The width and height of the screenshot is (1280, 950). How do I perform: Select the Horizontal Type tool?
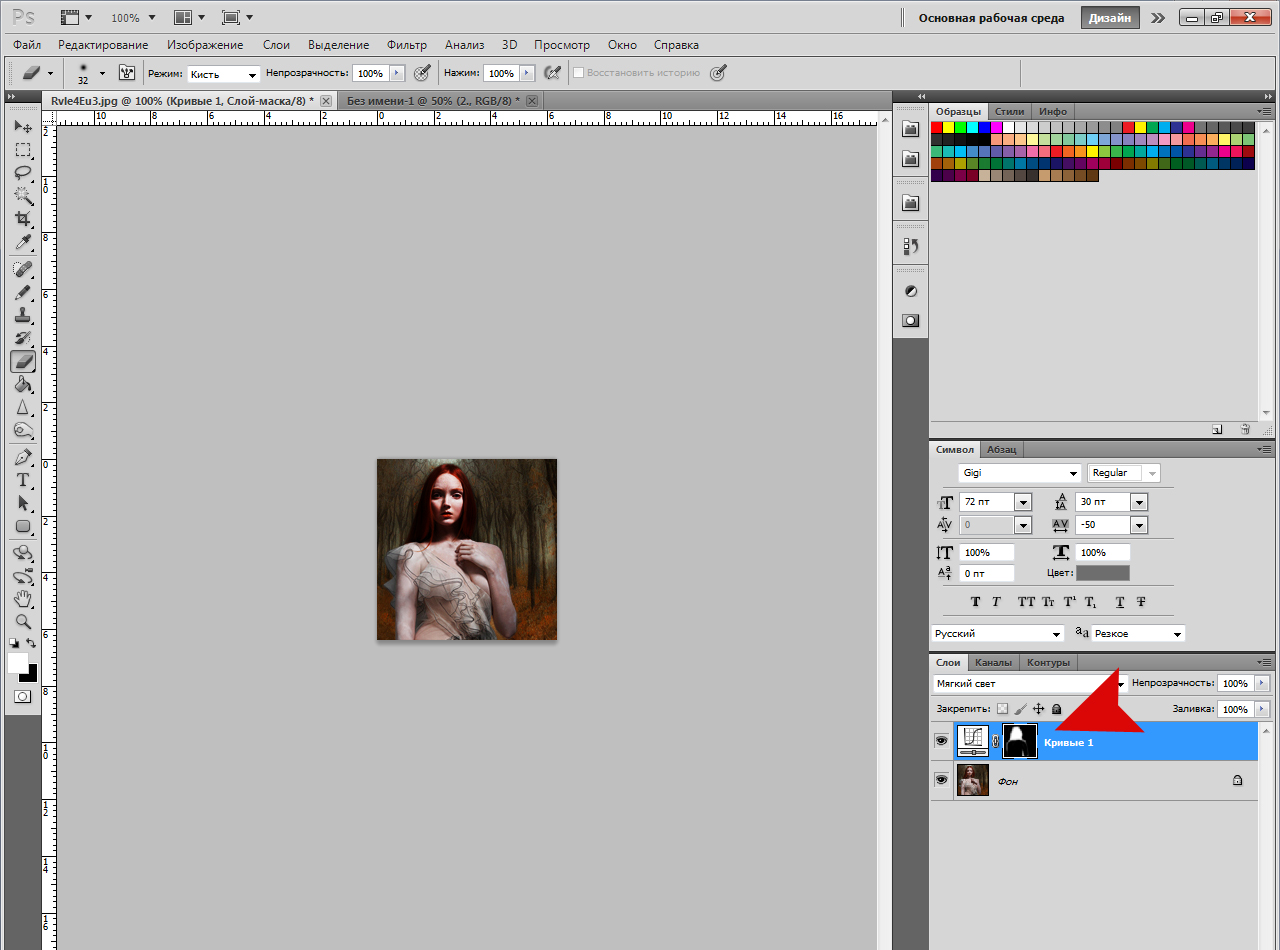(x=23, y=480)
